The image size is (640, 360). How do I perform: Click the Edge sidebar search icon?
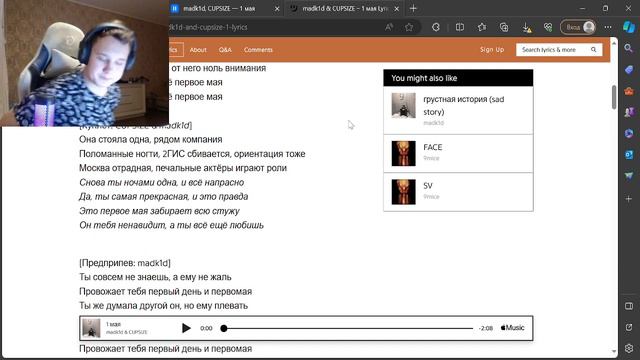click(x=629, y=49)
